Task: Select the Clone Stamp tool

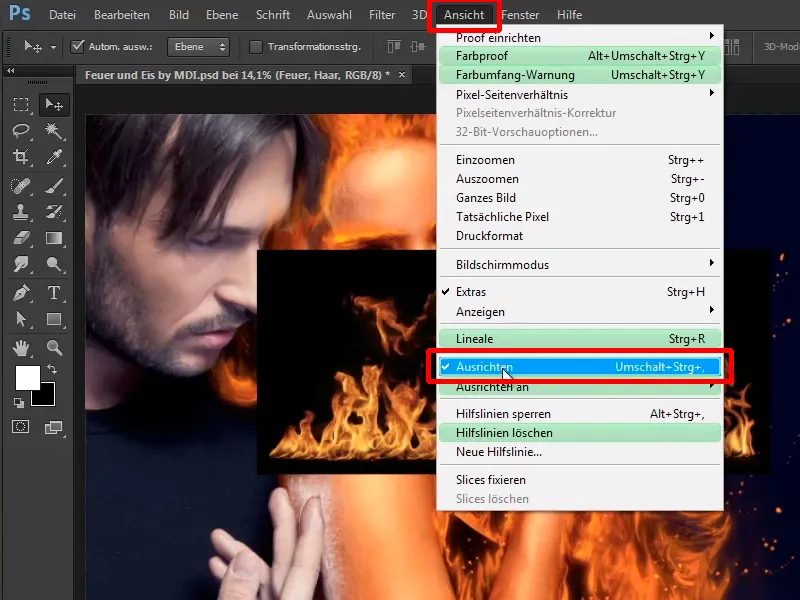Action: point(21,212)
